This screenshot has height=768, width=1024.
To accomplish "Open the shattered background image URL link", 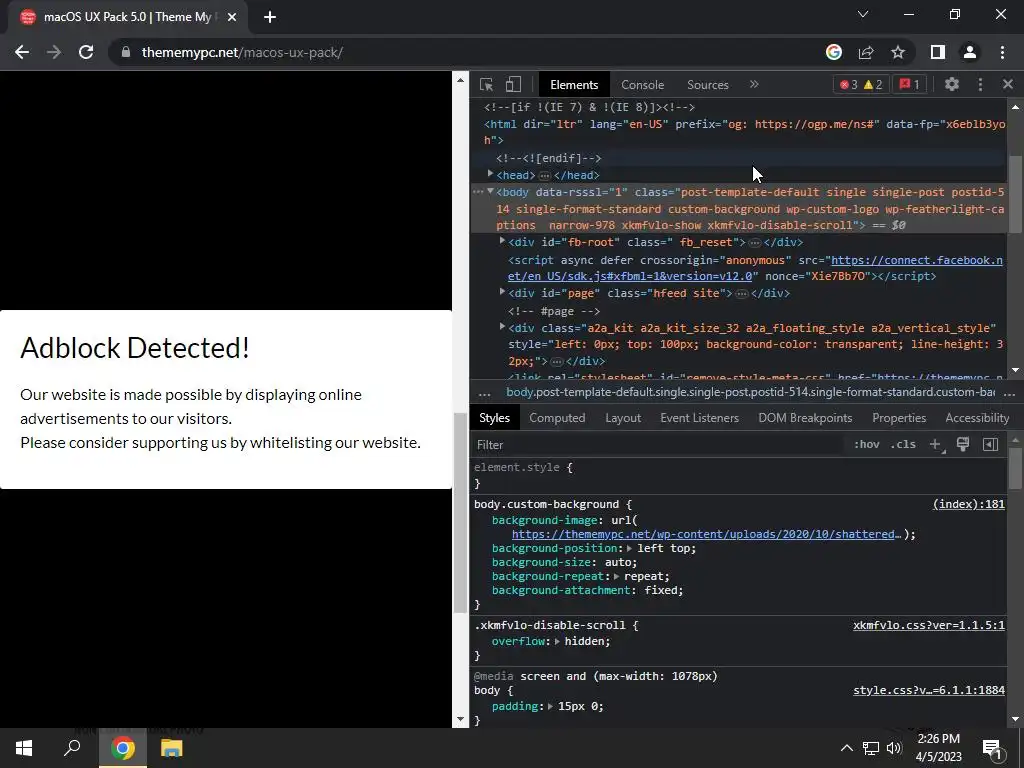I will [707, 534].
